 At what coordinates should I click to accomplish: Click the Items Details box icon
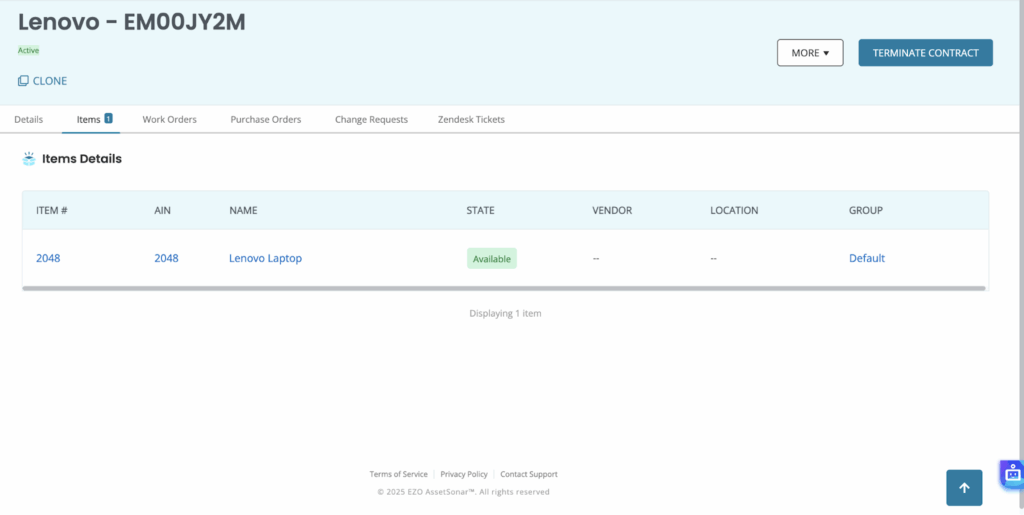coord(29,159)
